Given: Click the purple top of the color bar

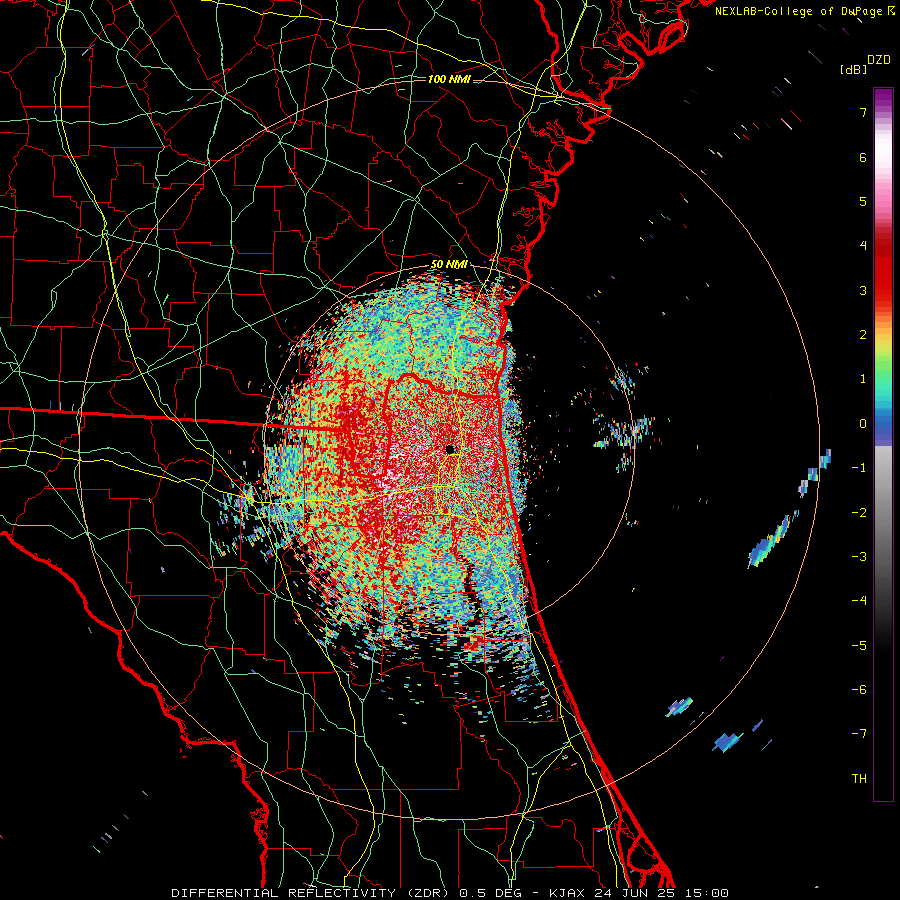Looking at the screenshot, I should pyautogui.click(x=883, y=98).
